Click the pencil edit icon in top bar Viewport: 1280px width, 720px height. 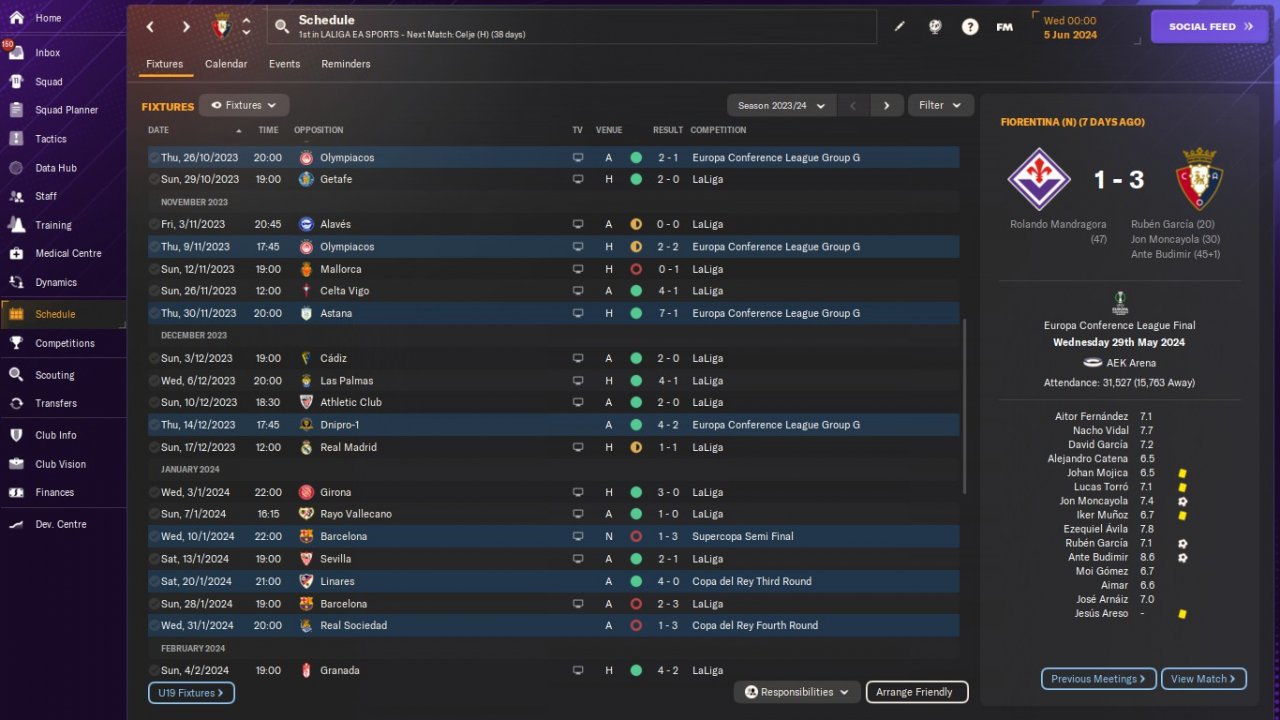click(x=899, y=27)
